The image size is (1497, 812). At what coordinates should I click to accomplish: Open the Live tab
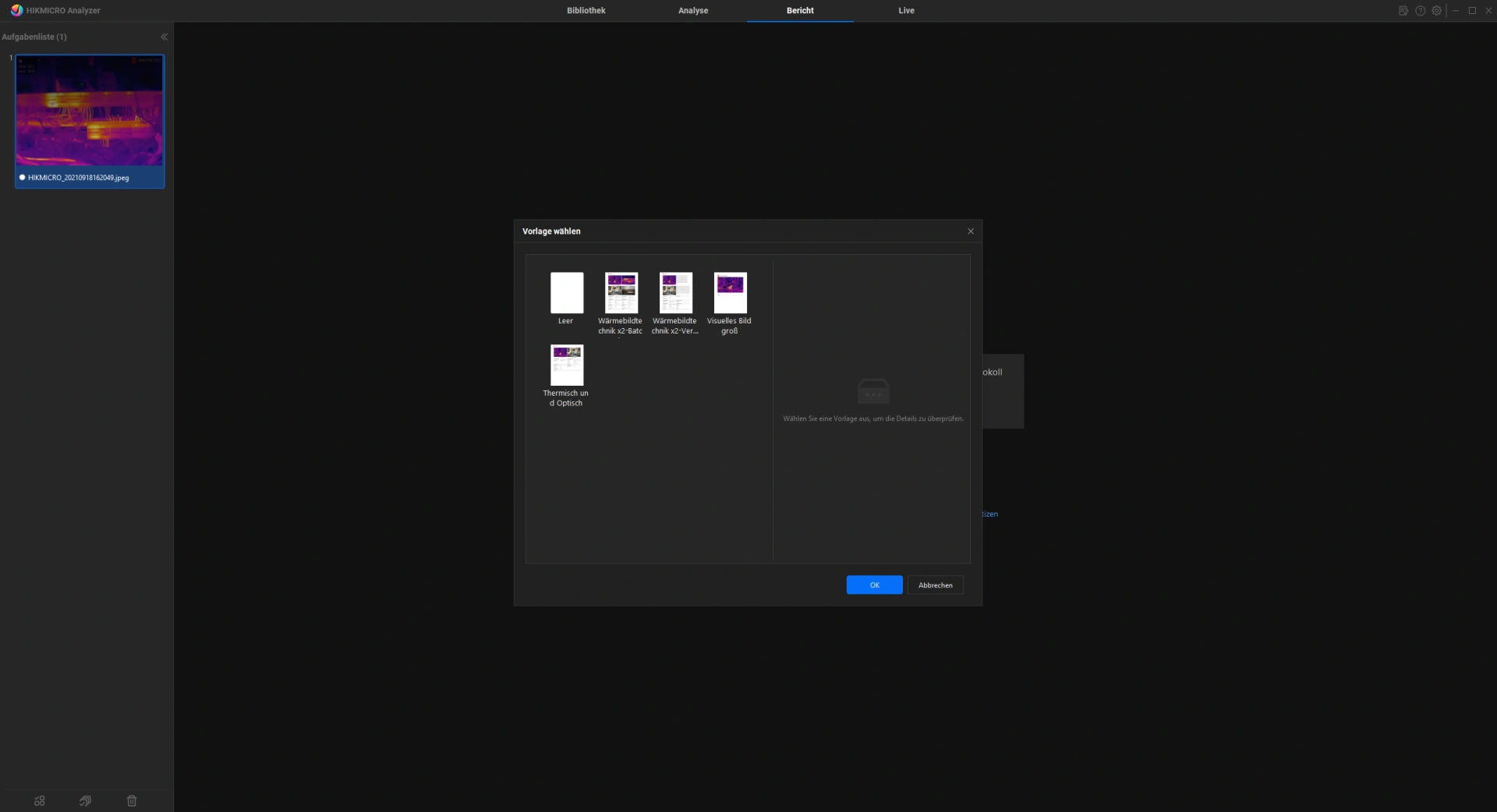pos(906,11)
